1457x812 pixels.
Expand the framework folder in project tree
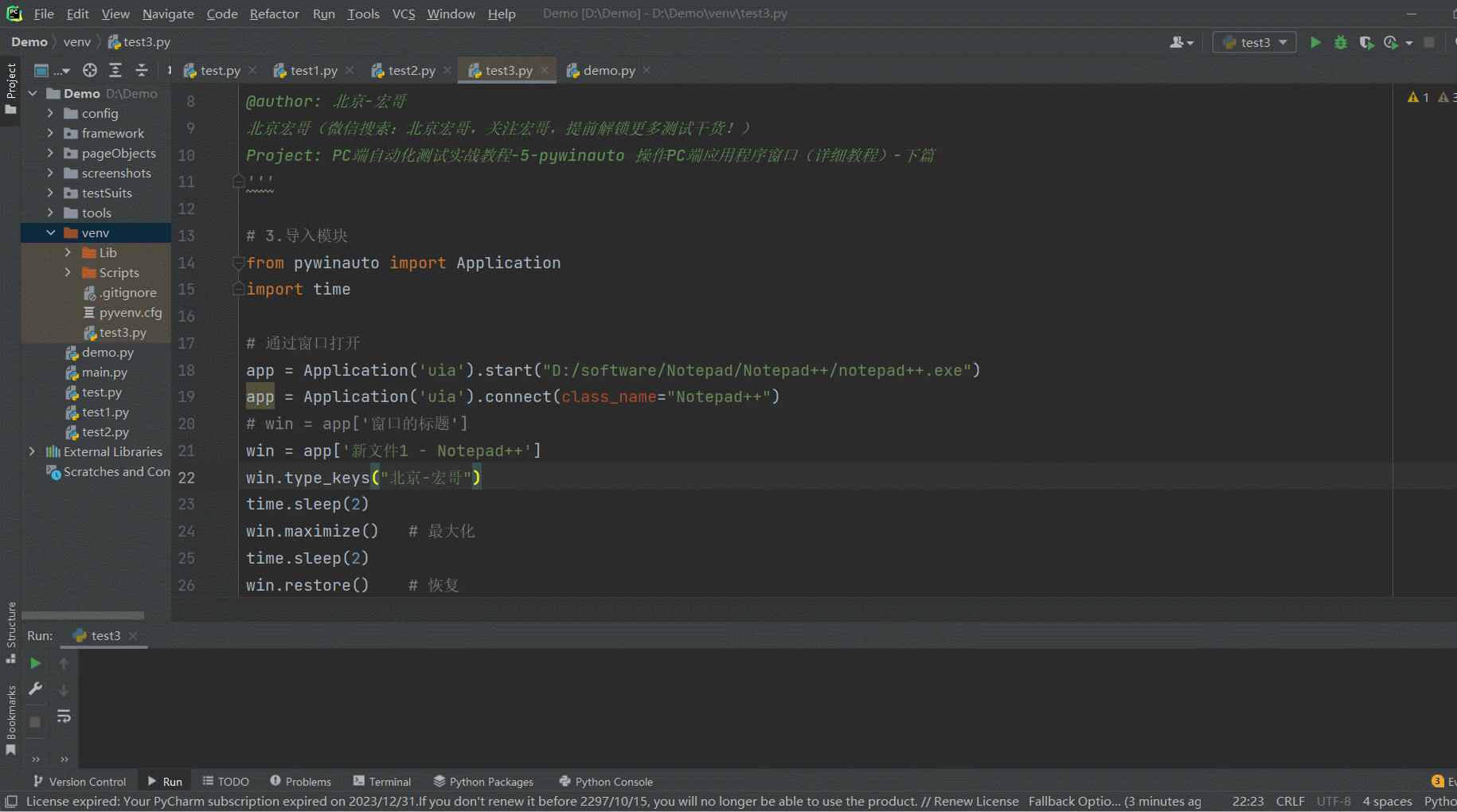(x=50, y=133)
